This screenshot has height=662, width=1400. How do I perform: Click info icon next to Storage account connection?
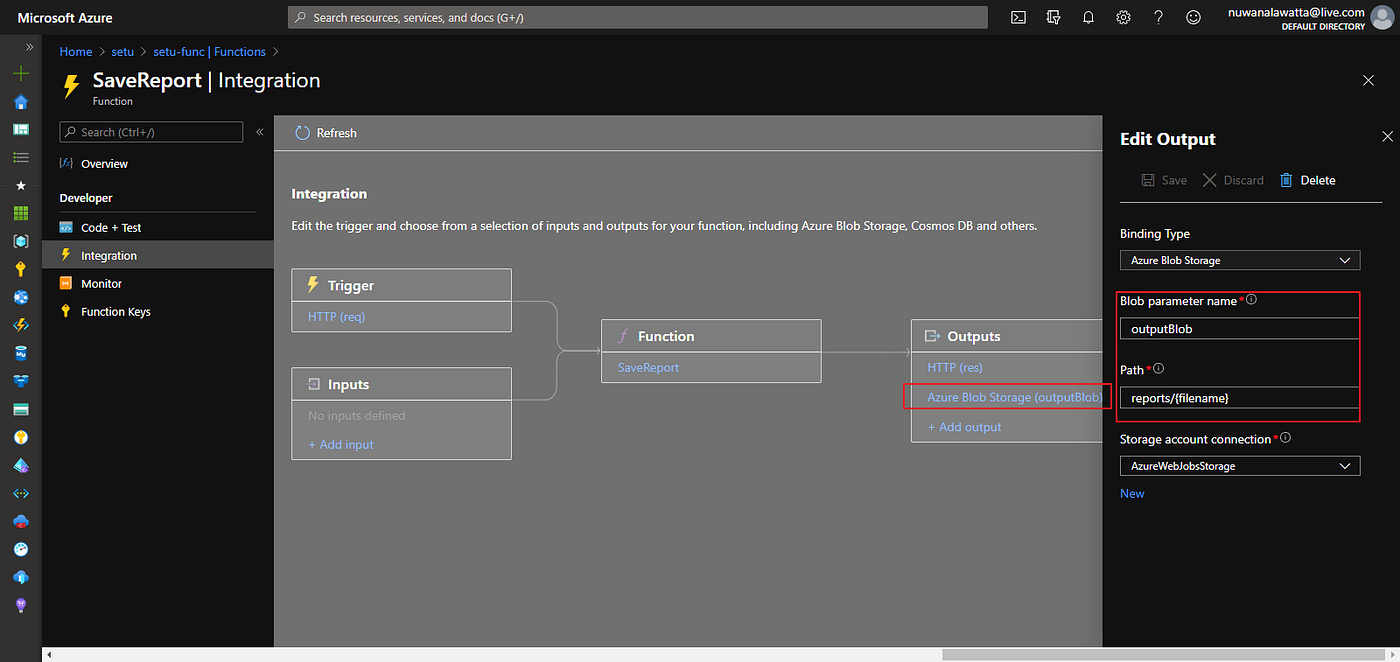click(1286, 438)
